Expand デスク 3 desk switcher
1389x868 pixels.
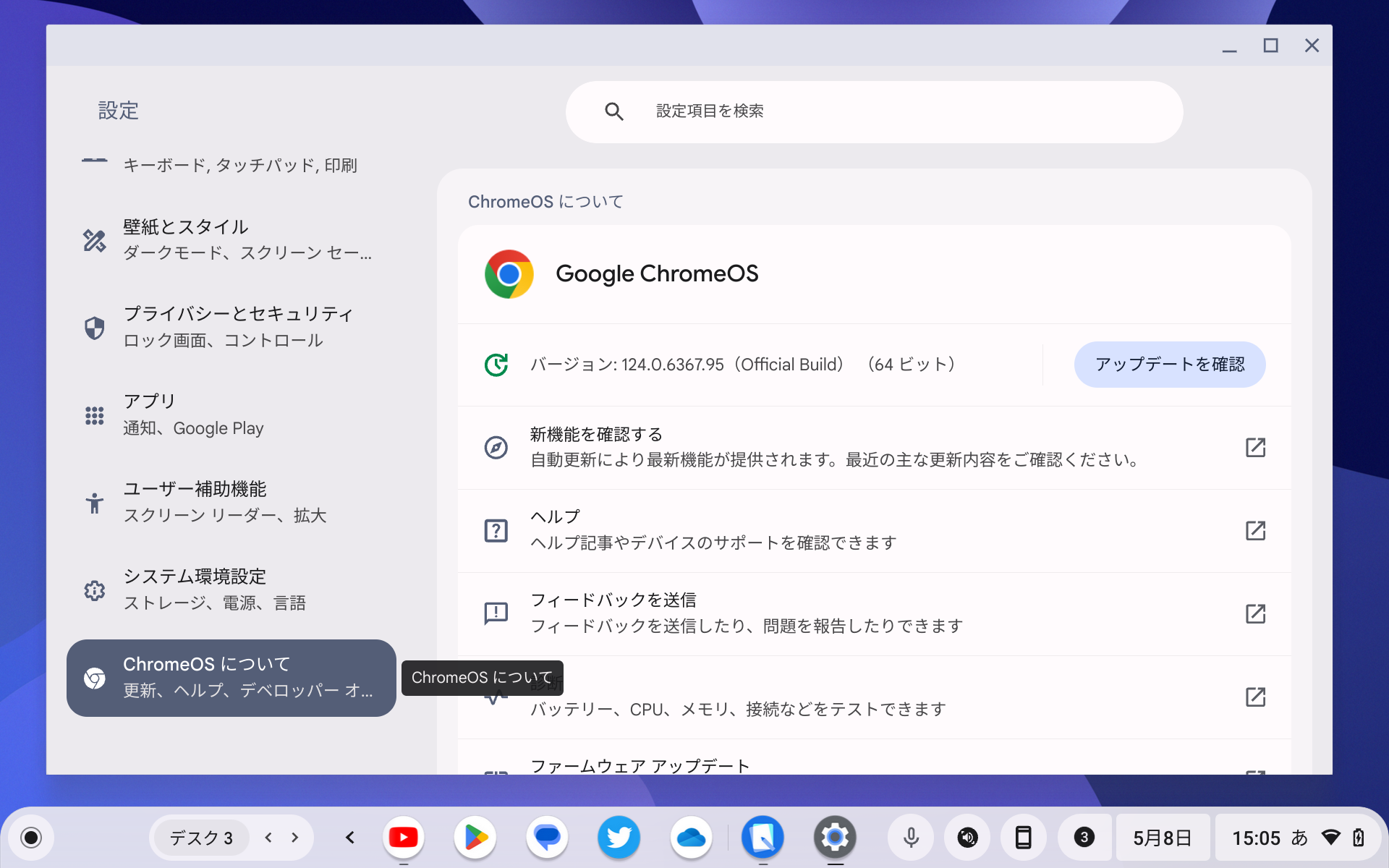click(x=200, y=837)
